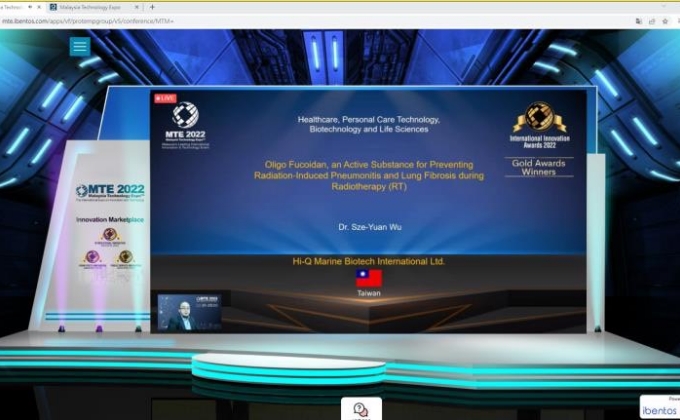Image resolution: width=680 pixels, height=420 pixels.
Task: Click the MTE 2022 logo on the screen
Action: [x=185, y=125]
